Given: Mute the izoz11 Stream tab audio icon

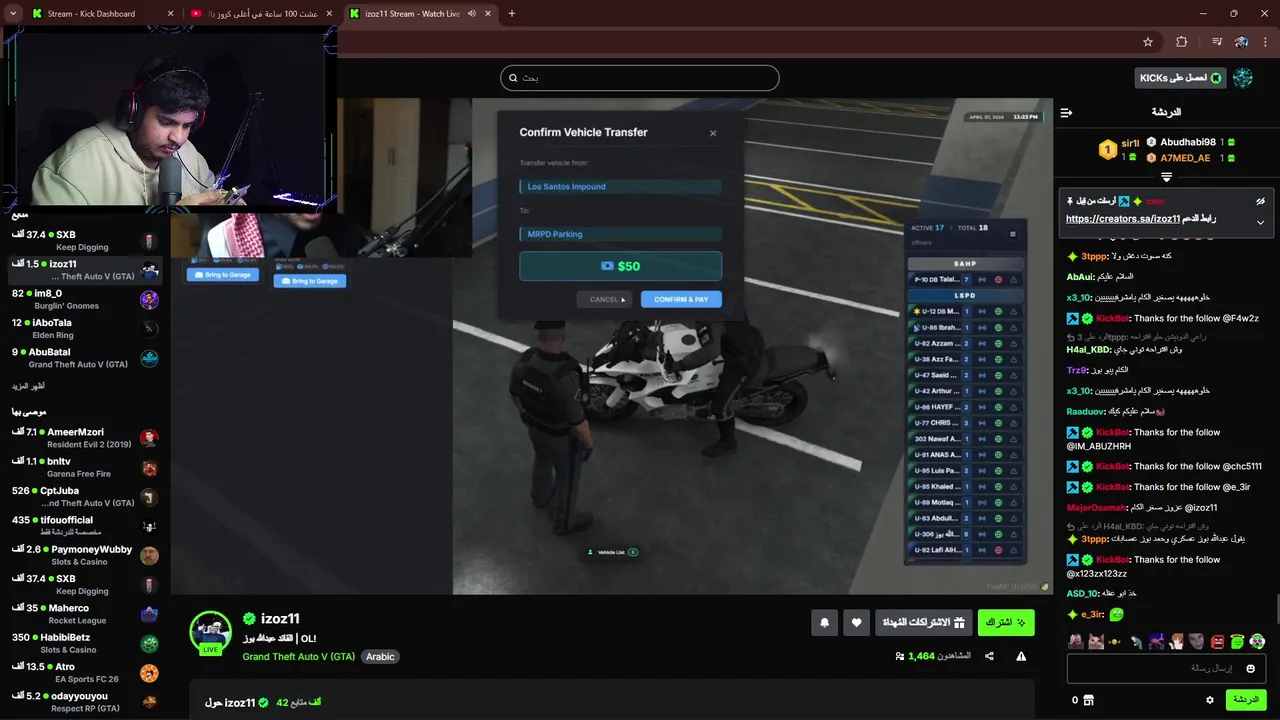Looking at the screenshot, I should coord(472,14).
